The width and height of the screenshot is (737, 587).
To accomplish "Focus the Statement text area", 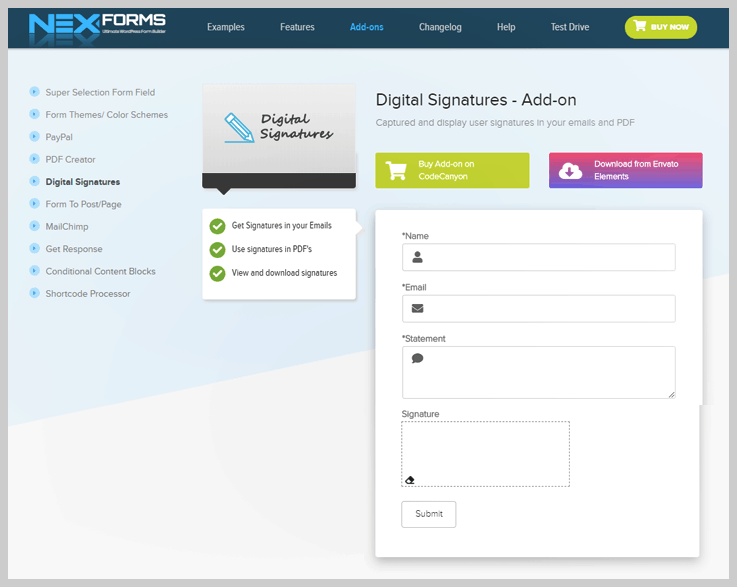I will 539,373.
